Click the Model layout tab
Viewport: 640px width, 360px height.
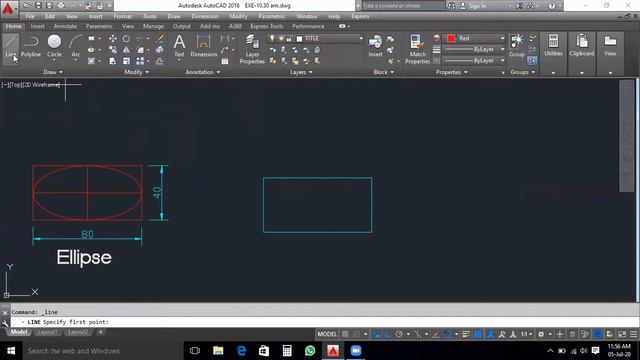coord(19,332)
